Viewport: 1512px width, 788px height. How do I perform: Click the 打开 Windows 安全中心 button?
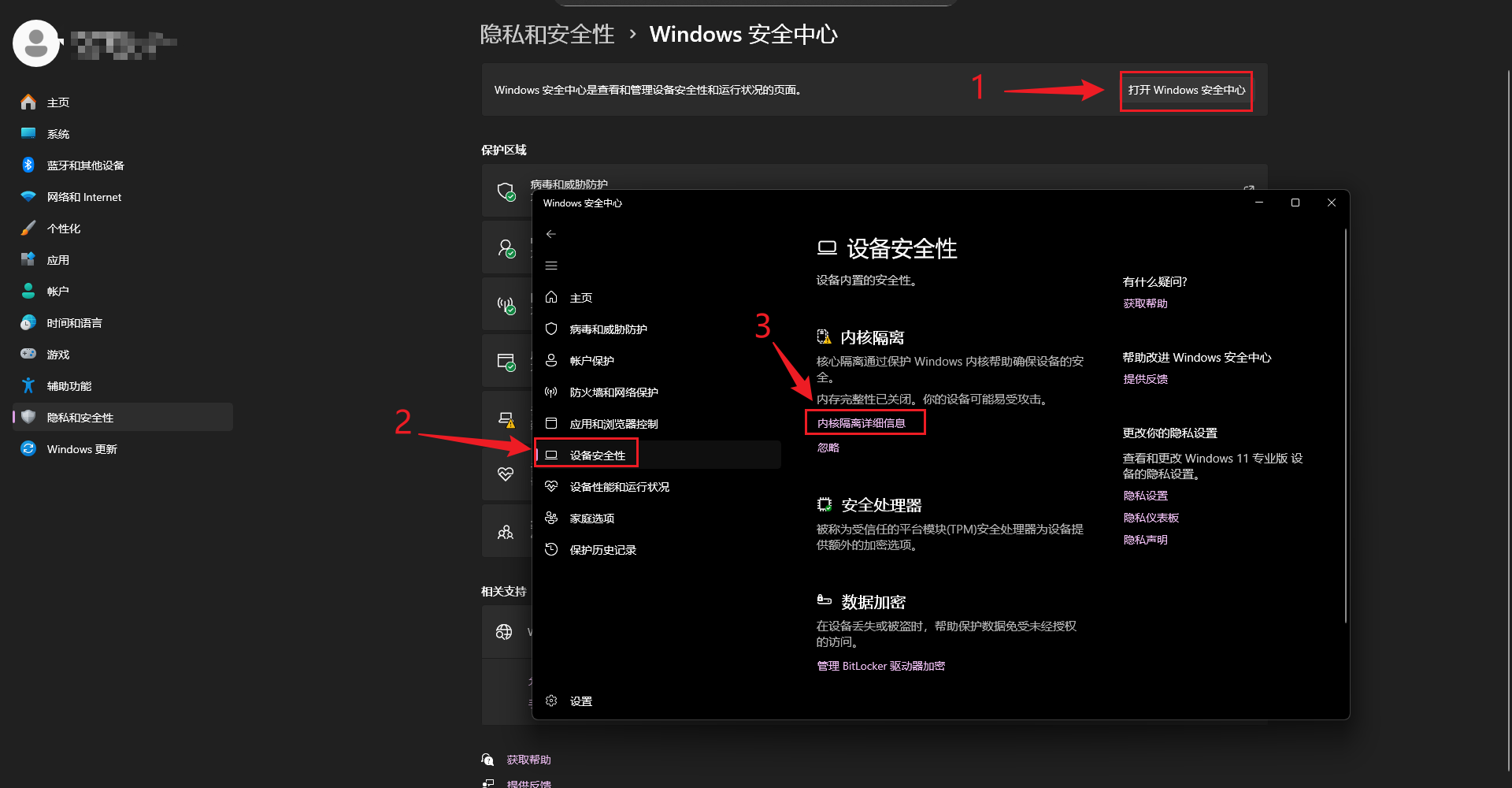tap(1185, 90)
